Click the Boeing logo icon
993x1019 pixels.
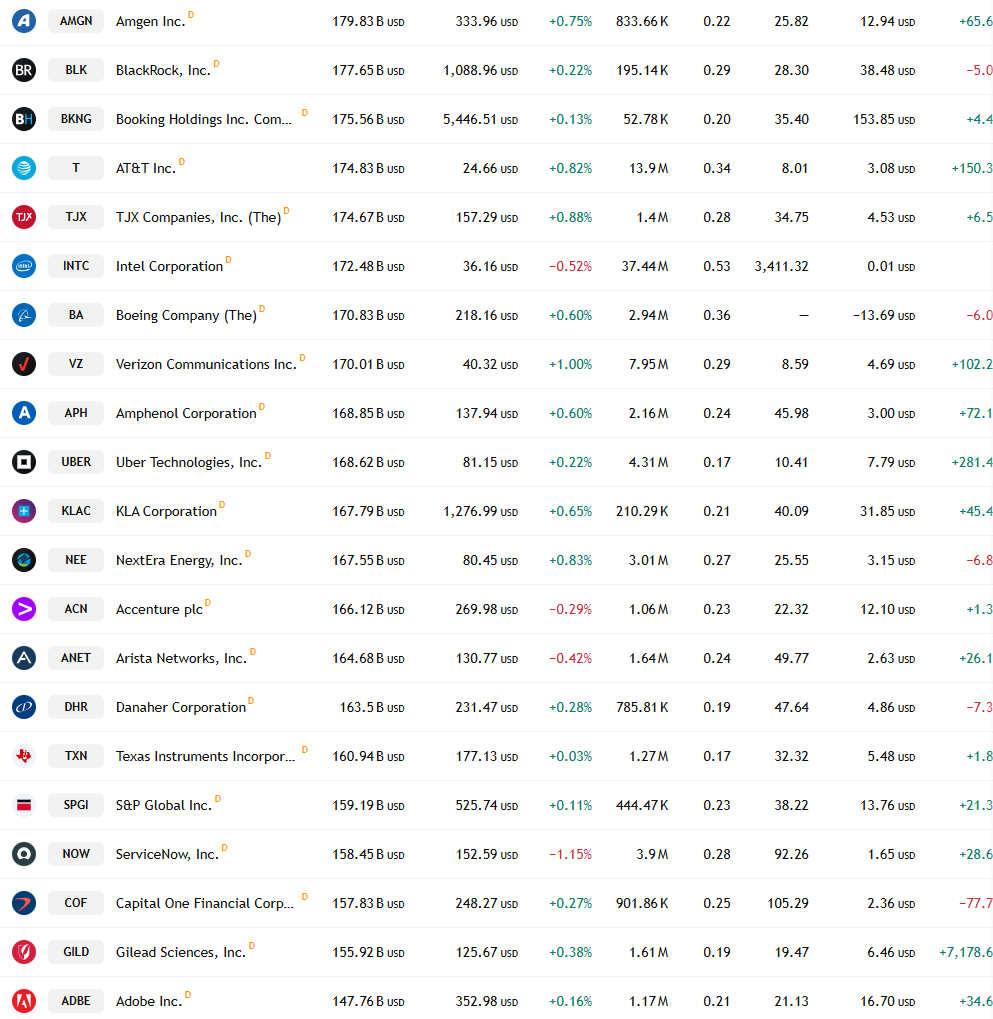24,315
